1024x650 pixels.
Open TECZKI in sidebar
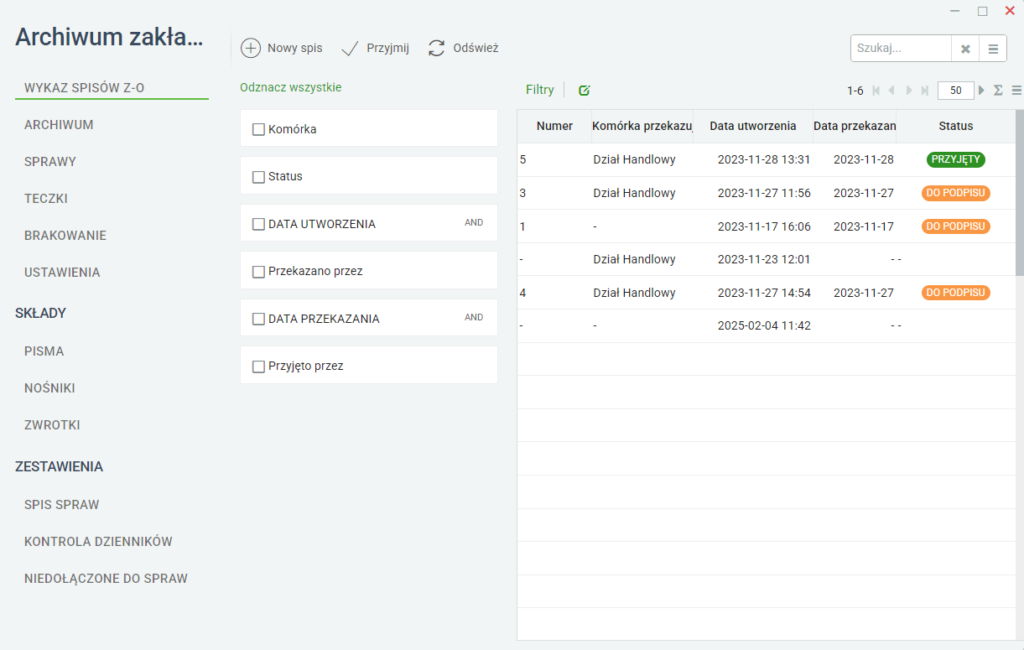point(46,199)
